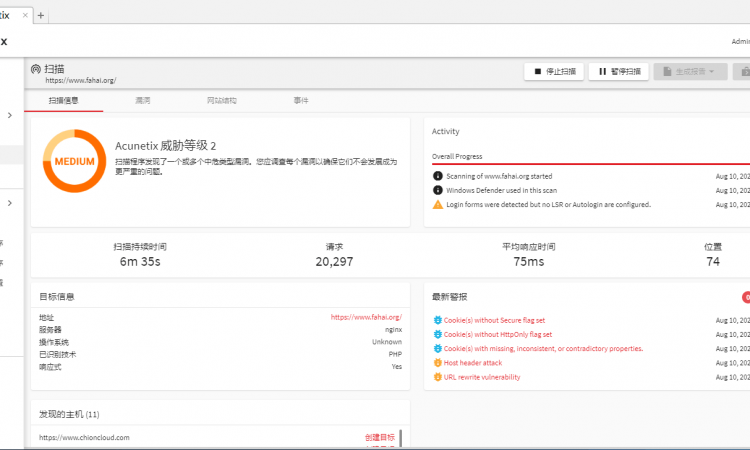Image resolution: width=750 pixels, height=450 pixels.
Task: Click info icon next to Windows Defender entry
Action: tap(437, 190)
